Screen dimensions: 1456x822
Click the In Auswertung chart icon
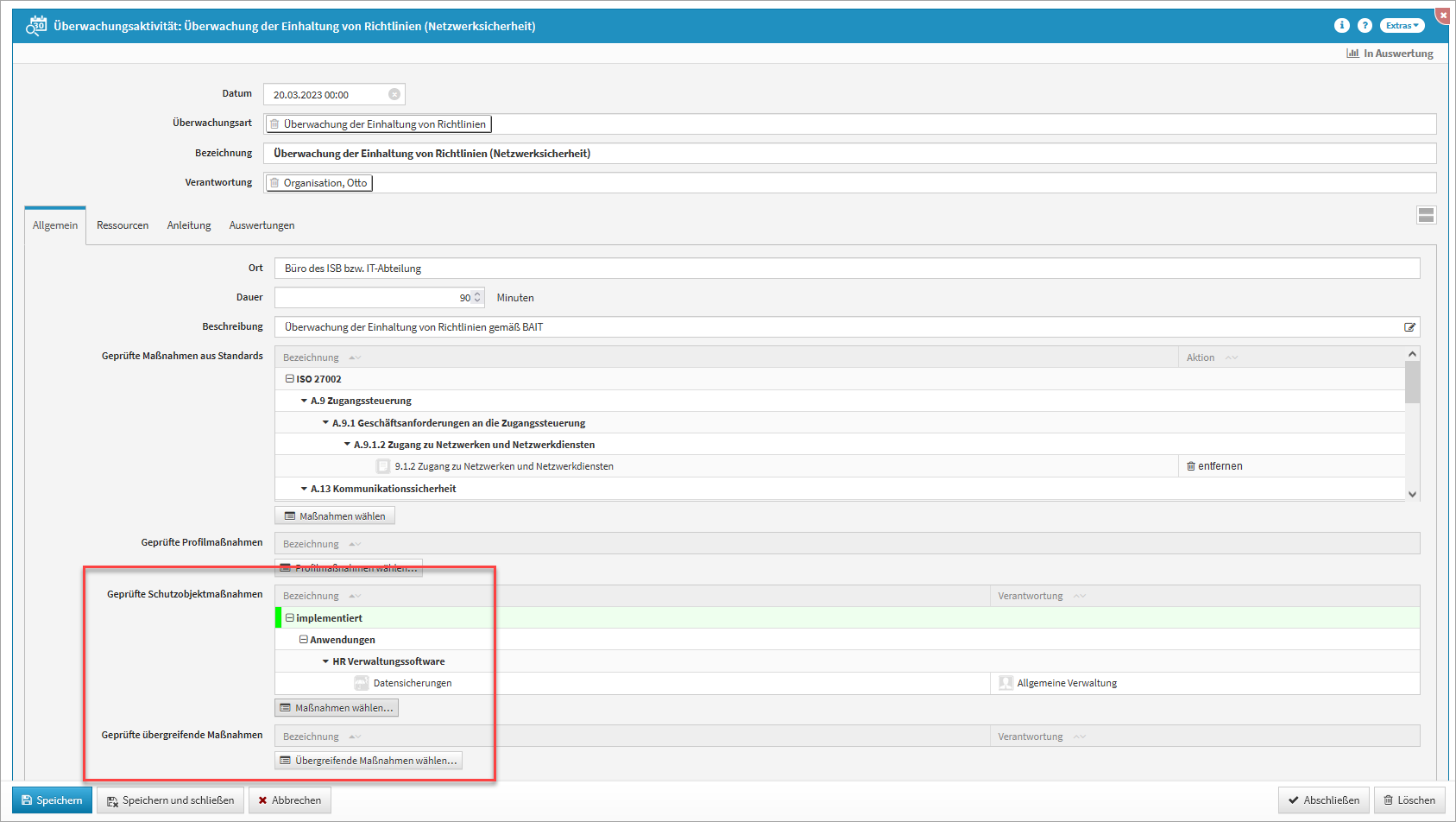click(x=1352, y=54)
